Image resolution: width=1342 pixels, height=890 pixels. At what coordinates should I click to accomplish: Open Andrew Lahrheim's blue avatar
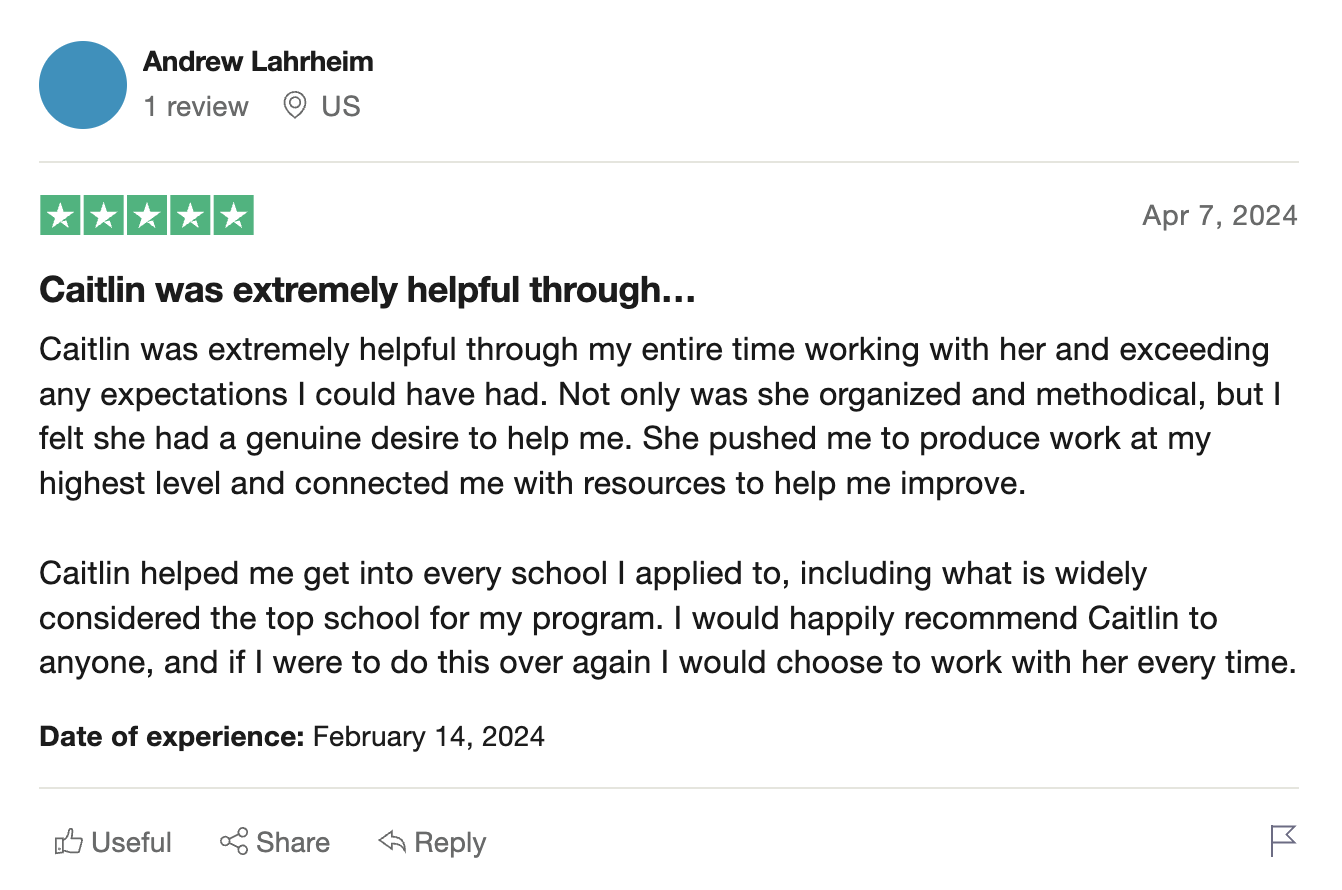tap(83, 85)
